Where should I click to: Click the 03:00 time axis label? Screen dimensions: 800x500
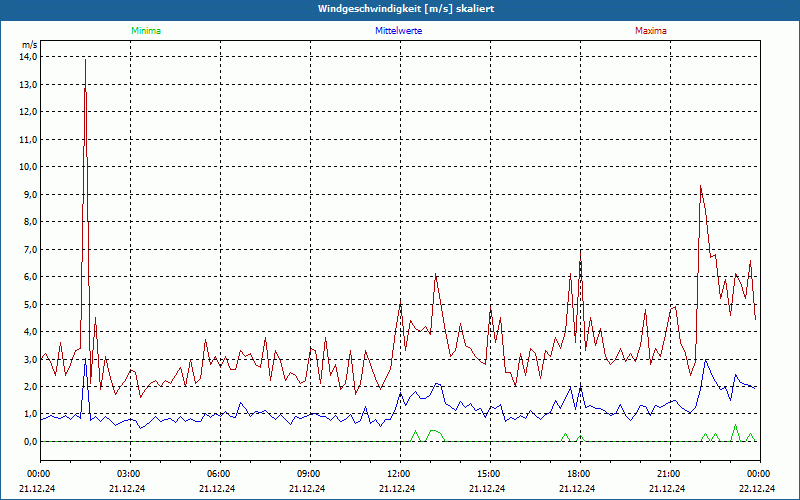[x=130, y=474]
